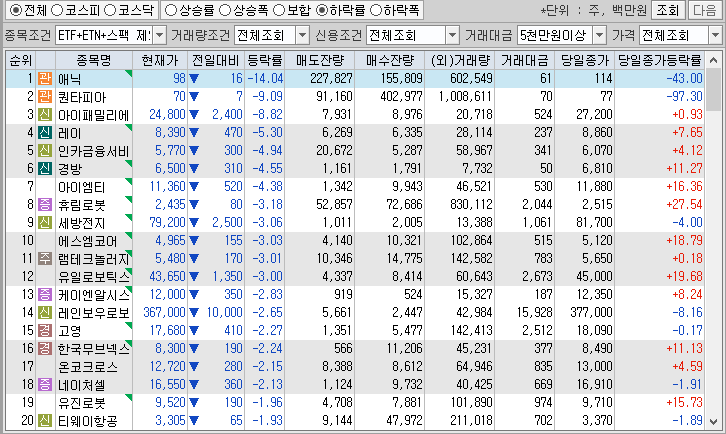Screen dimensions: 726x434
Task: Click the 신 badge on 아이패밀리에 row
Action: tap(44, 114)
